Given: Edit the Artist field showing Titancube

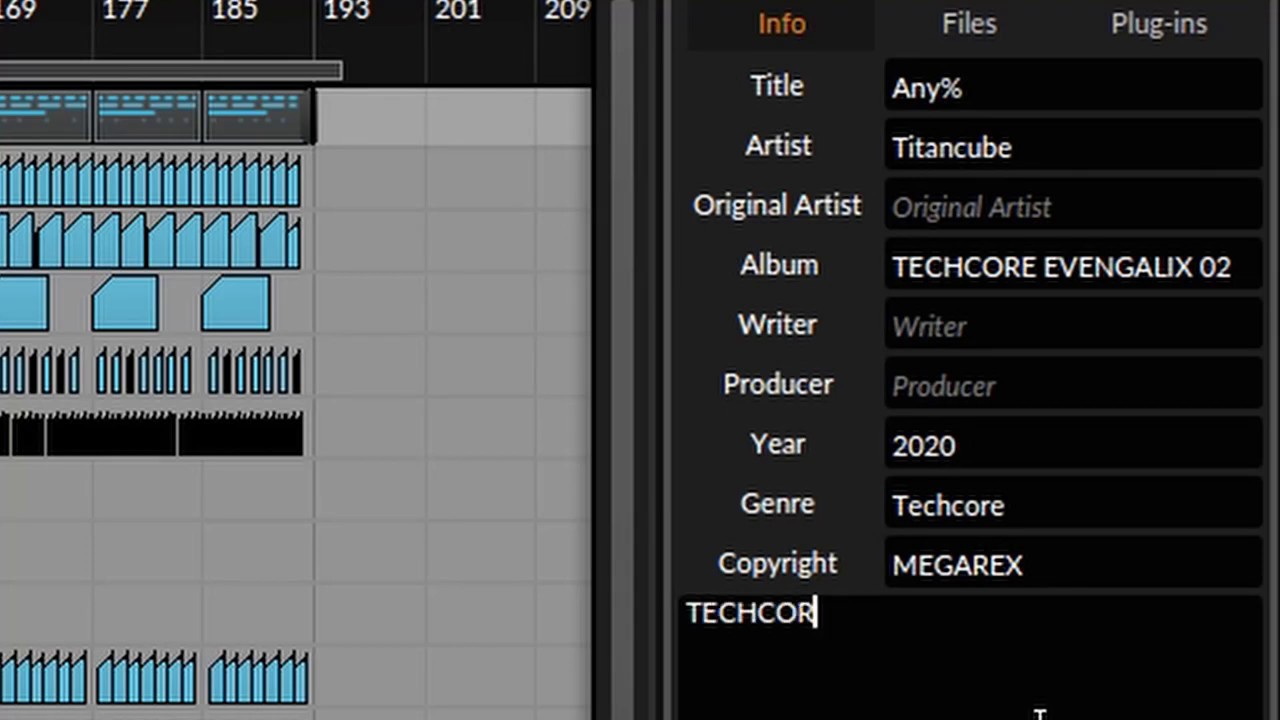Looking at the screenshot, I should pos(1073,147).
